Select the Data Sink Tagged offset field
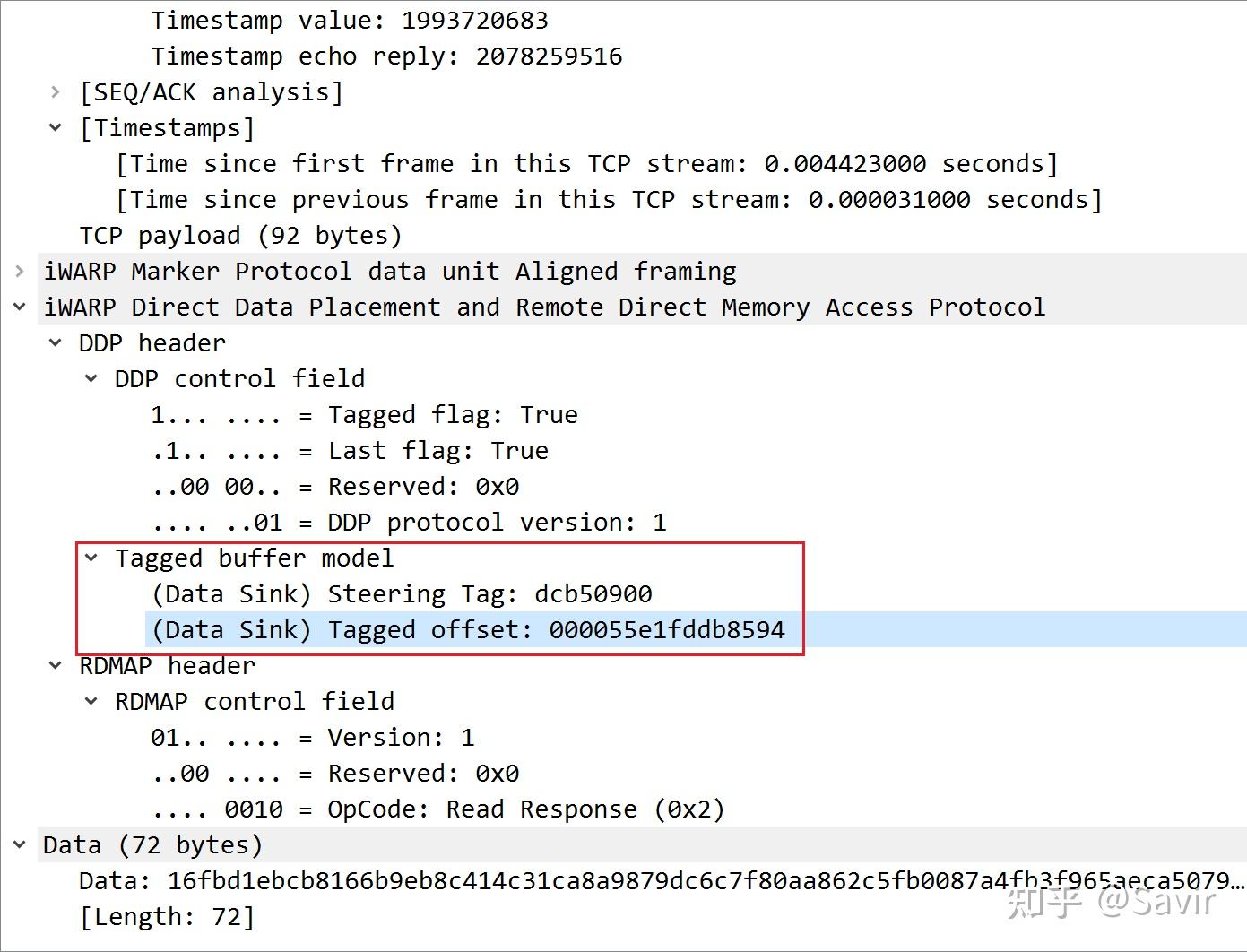Screen dimensions: 1247x952 466,628
